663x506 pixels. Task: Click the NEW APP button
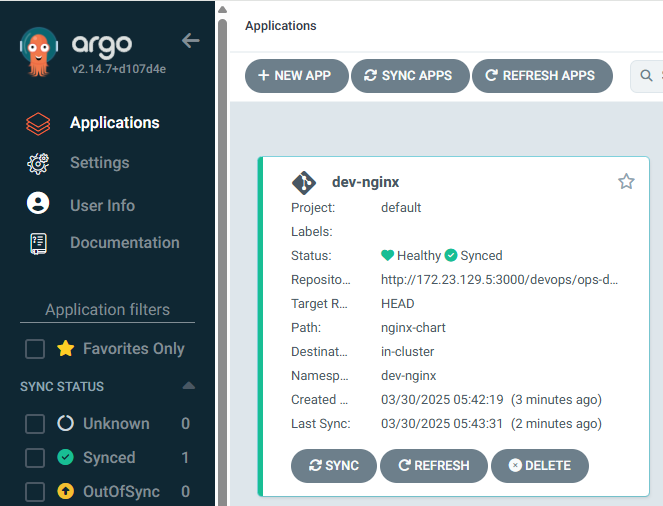pos(296,76)
